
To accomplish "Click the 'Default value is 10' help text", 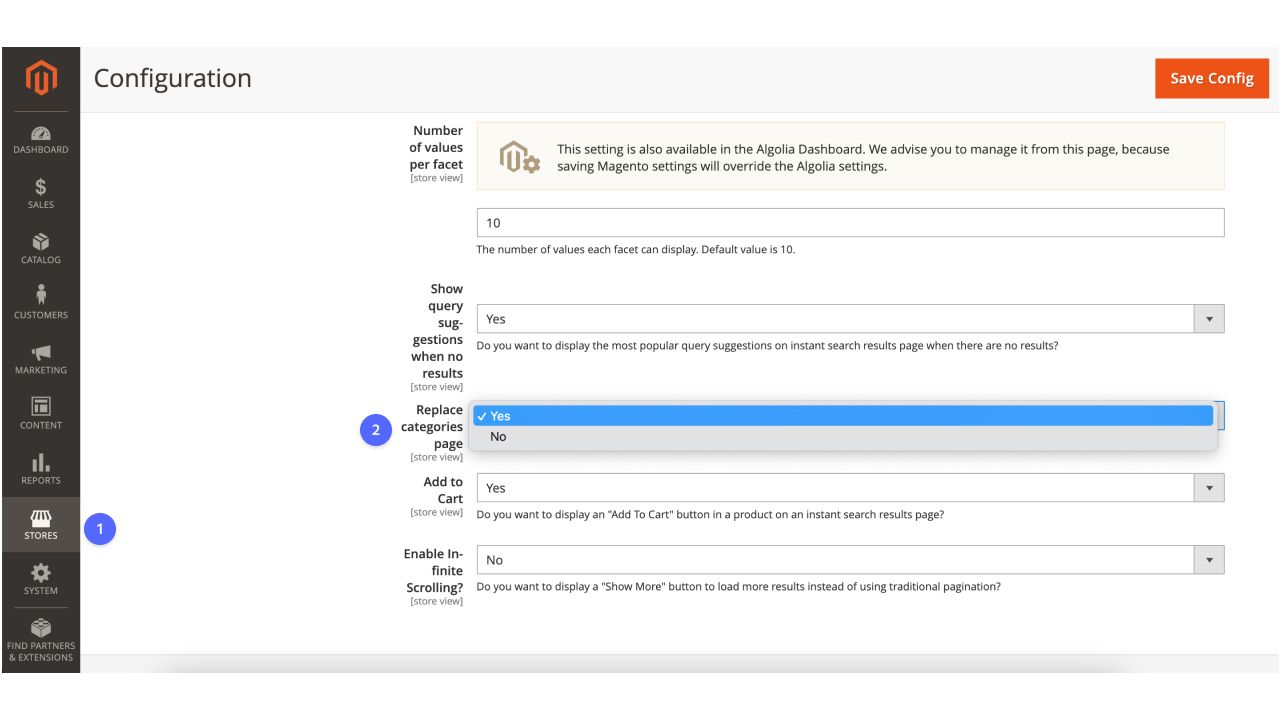I will click(x=635, y=249).
